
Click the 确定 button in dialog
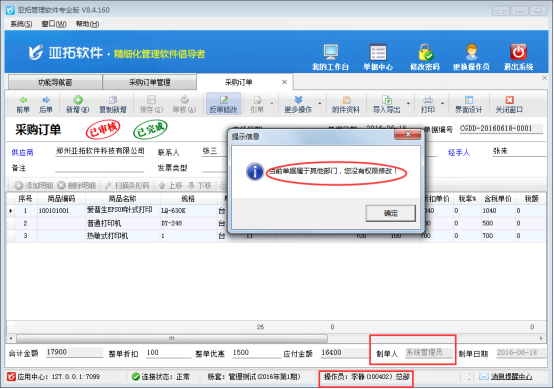(x=391, y=213)
